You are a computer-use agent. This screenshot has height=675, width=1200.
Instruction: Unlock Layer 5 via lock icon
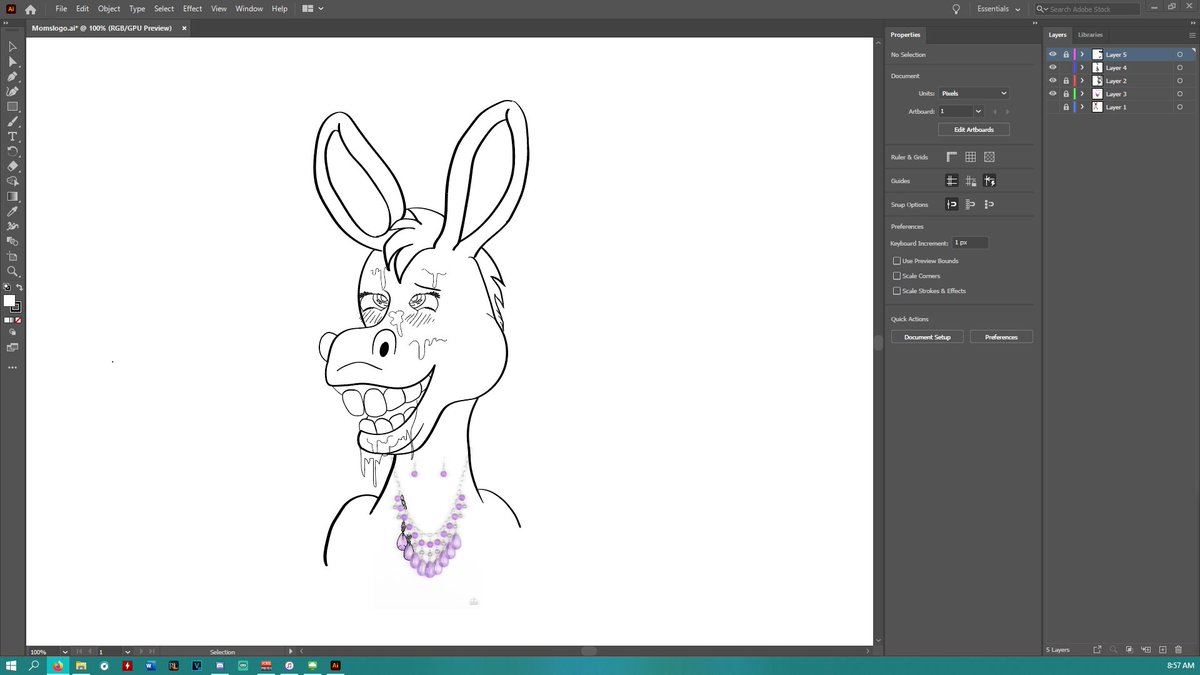tap(1066, 55)
